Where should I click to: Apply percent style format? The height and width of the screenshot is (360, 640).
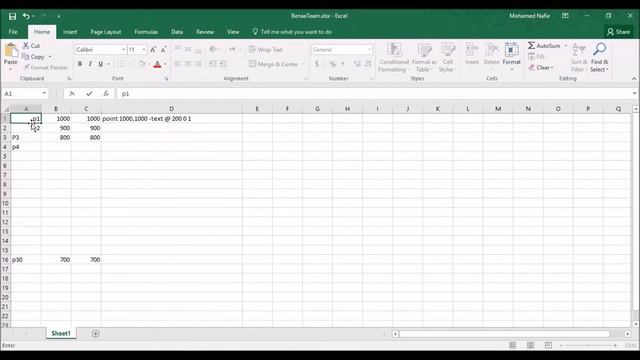pos(333,64)
